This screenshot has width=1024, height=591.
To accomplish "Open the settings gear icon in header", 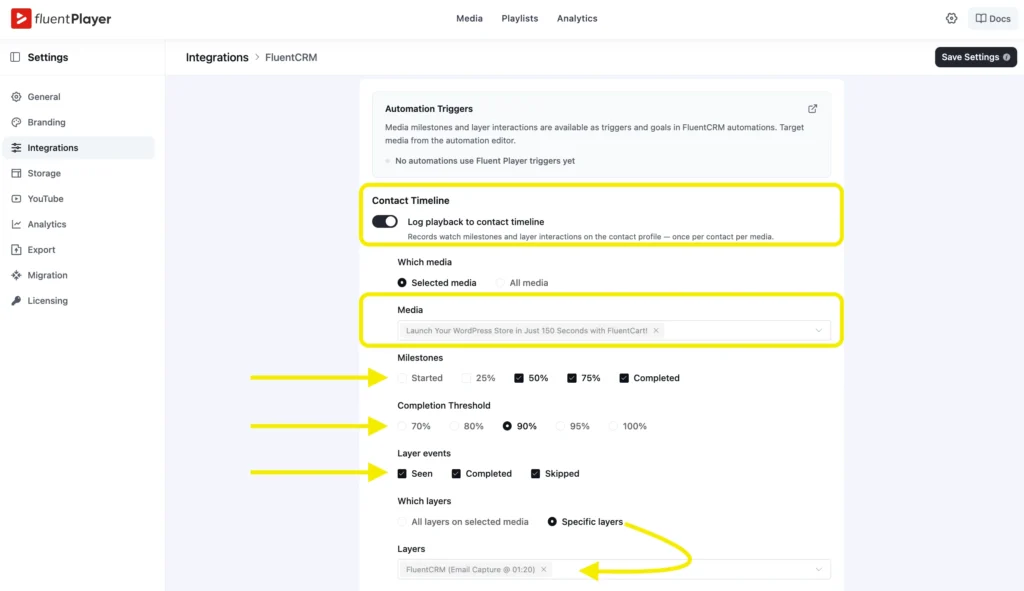I will tap(952, 18).
